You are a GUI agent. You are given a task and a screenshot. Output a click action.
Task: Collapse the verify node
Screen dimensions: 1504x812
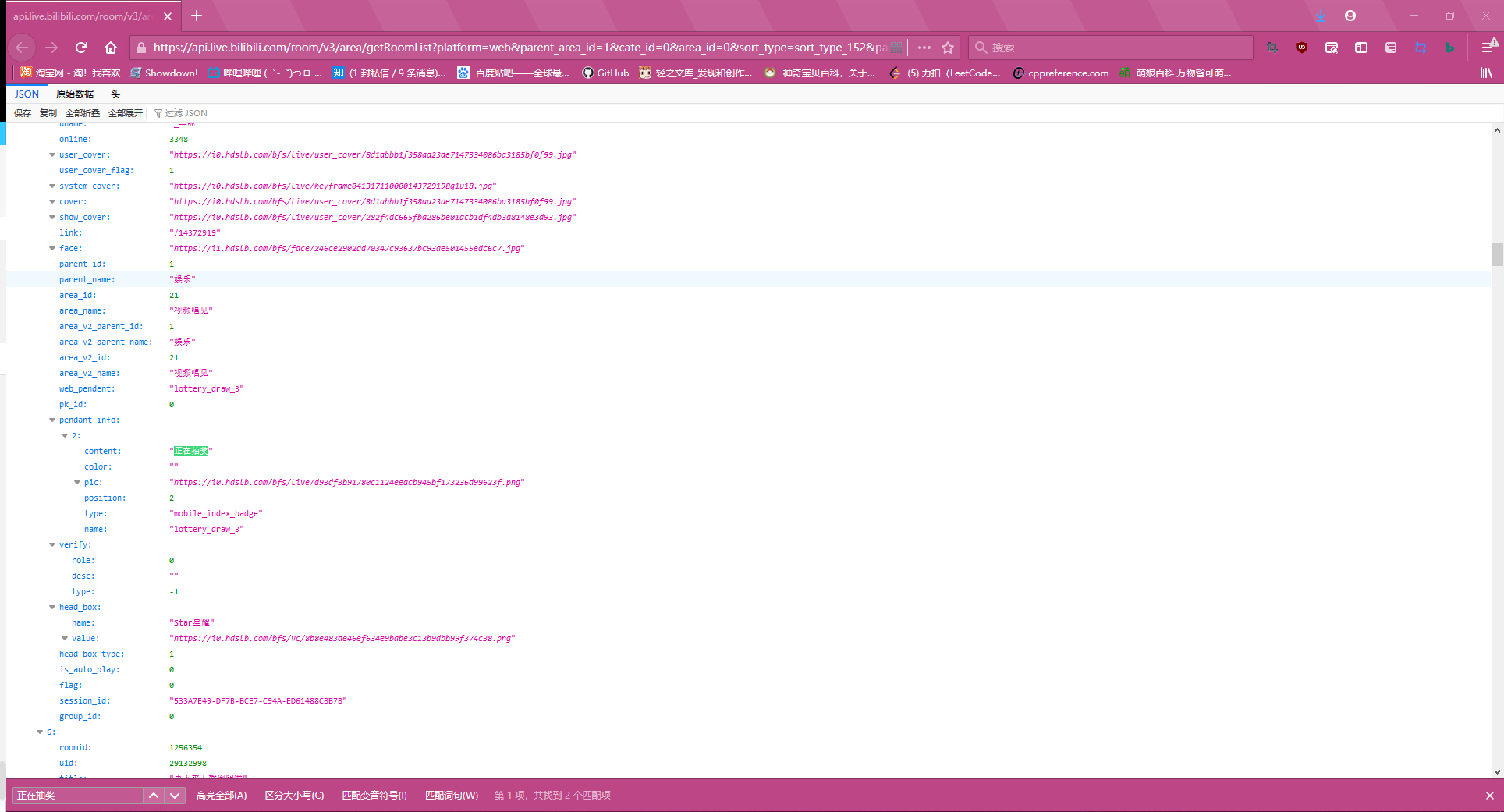point(52,544)
